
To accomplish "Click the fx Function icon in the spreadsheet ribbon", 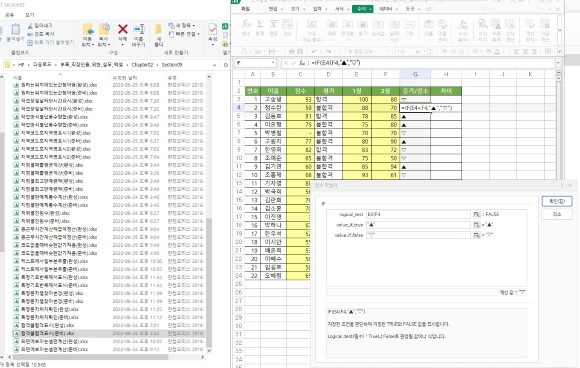I will click(246, 24).
